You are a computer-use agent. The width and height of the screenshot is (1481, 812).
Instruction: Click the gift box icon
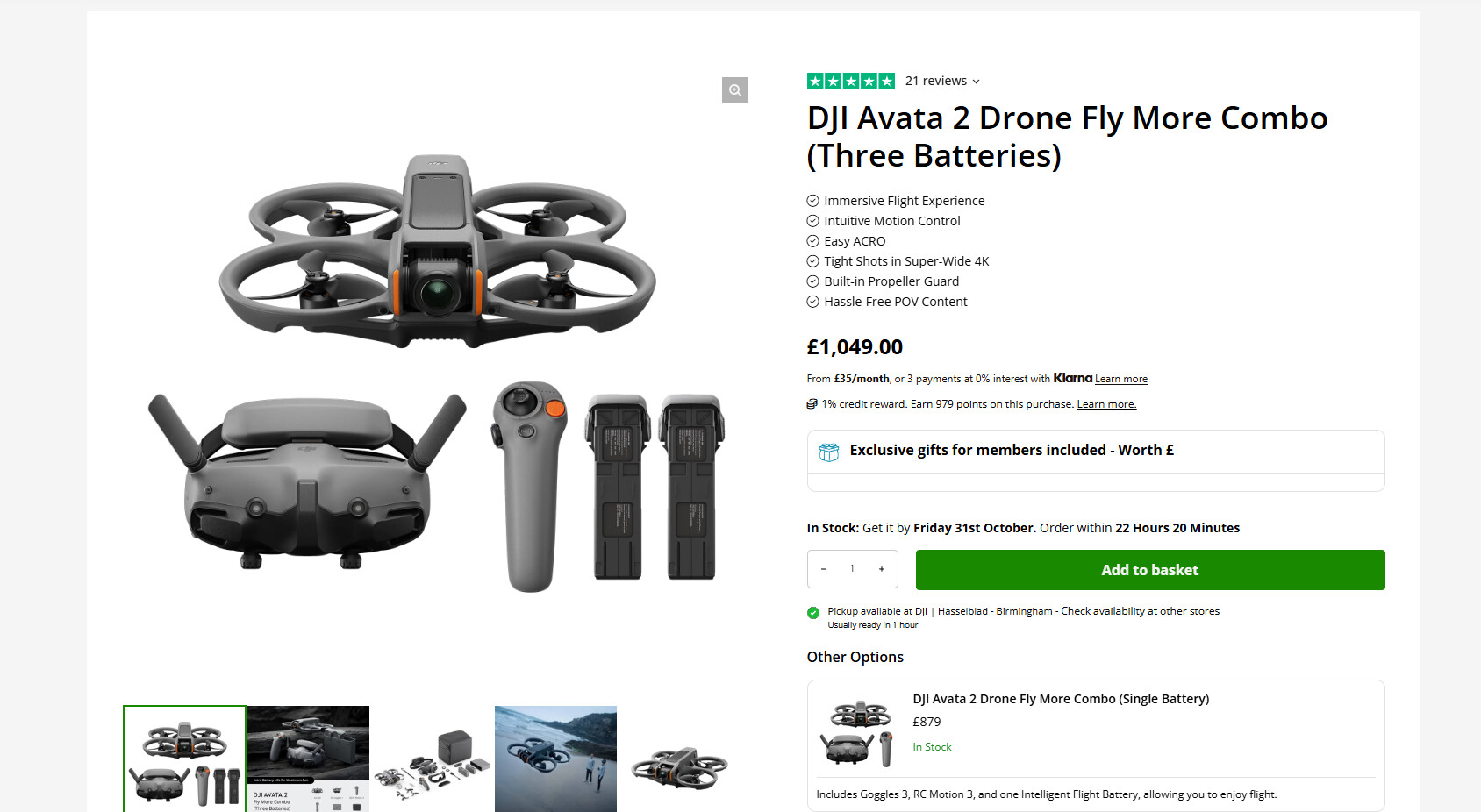coord(828,452)
